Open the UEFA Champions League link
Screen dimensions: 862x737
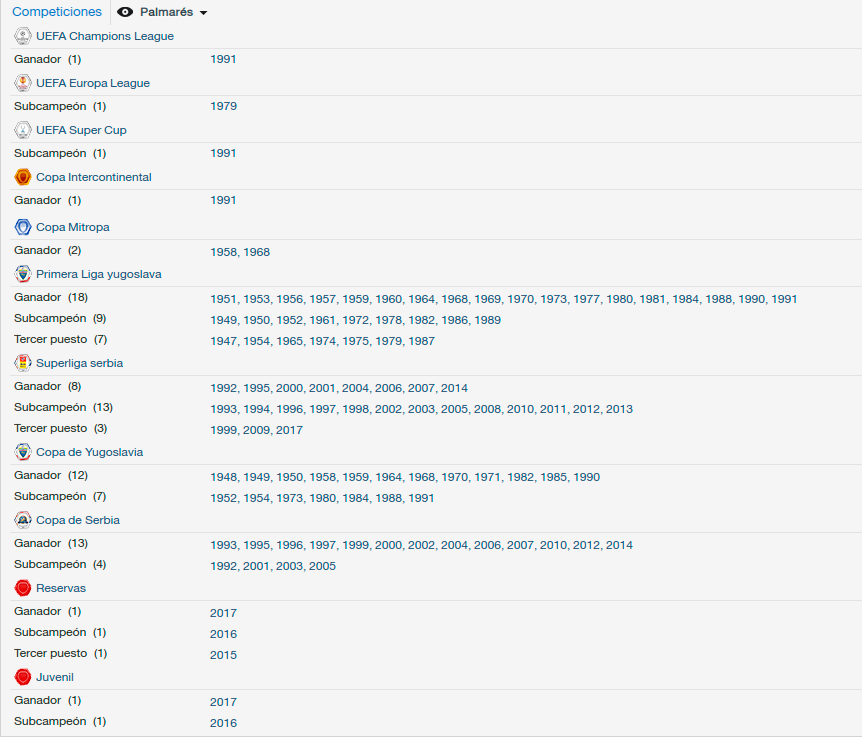coord(105,36)
